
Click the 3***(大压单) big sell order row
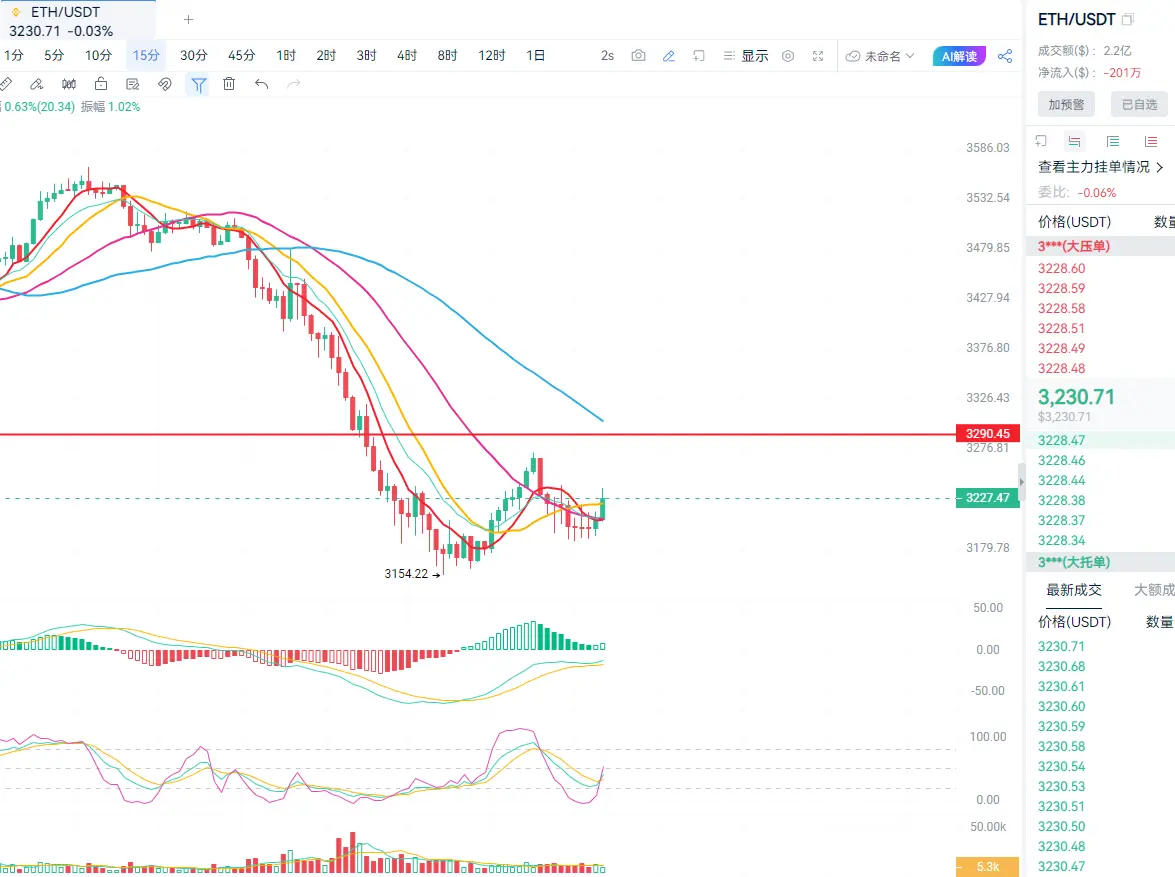pyautogui.click(x=1100, y=246)
